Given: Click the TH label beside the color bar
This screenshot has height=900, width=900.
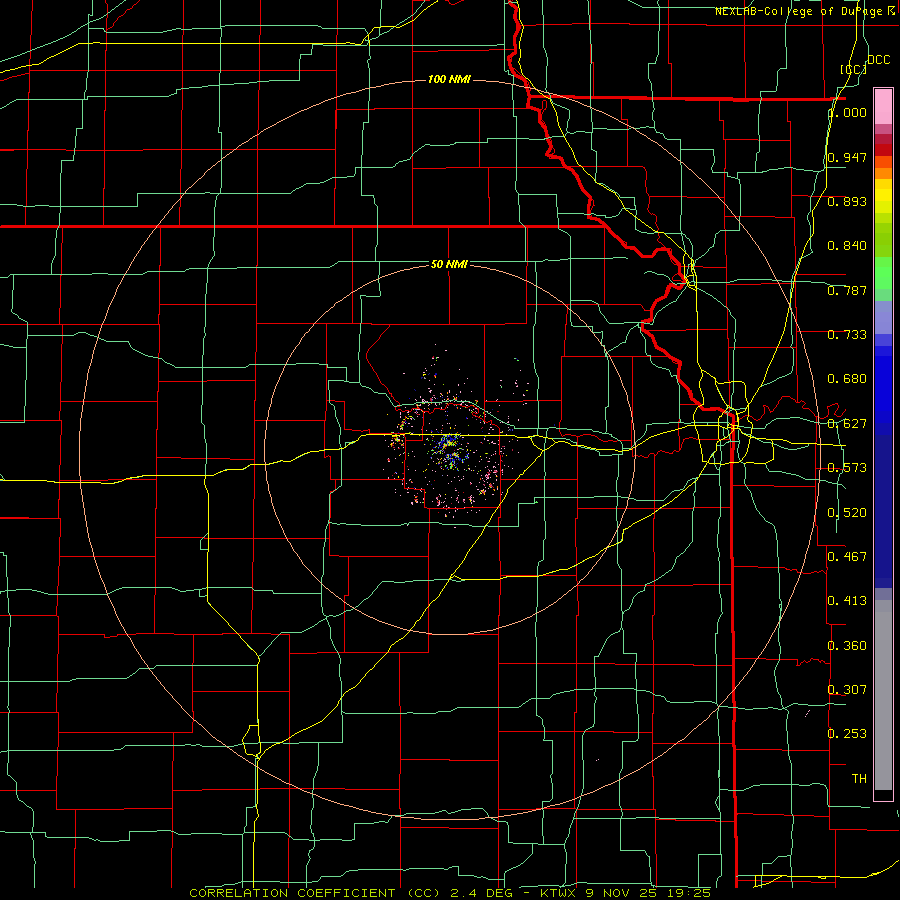Looking at the screenshot, I should 859,779.
